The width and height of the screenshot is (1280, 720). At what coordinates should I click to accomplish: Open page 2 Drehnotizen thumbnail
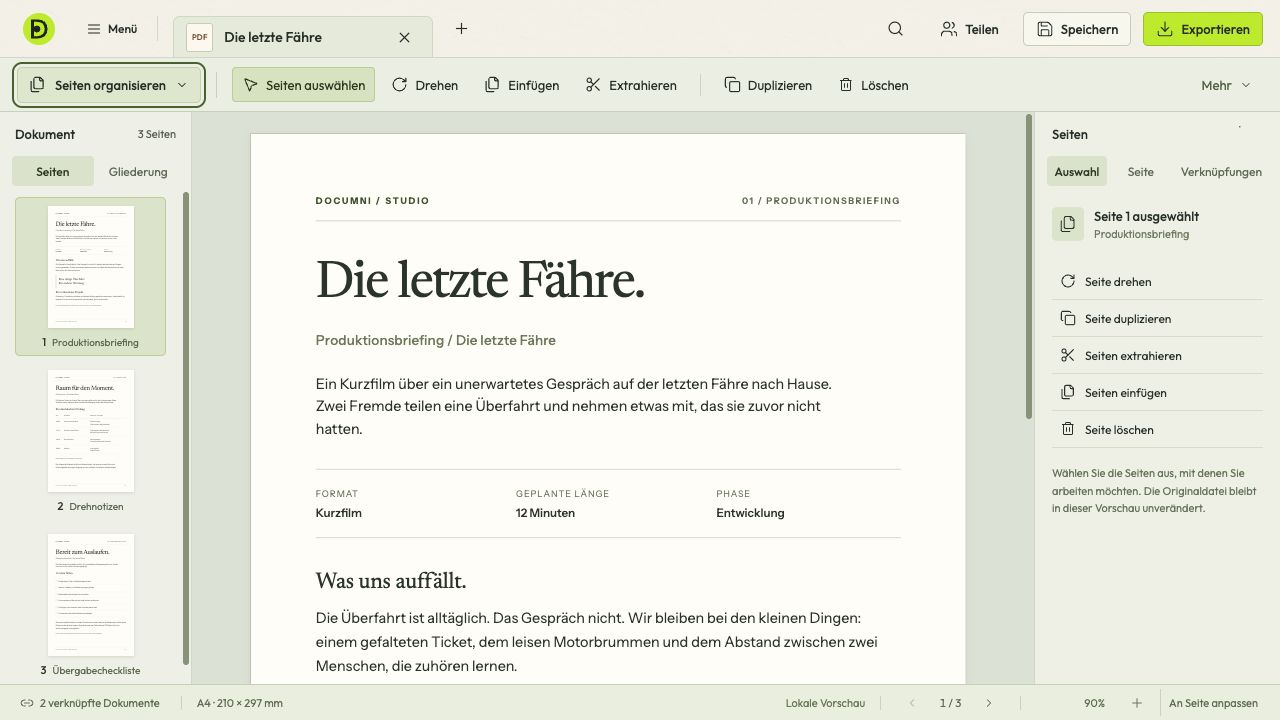tap(91, 440)
